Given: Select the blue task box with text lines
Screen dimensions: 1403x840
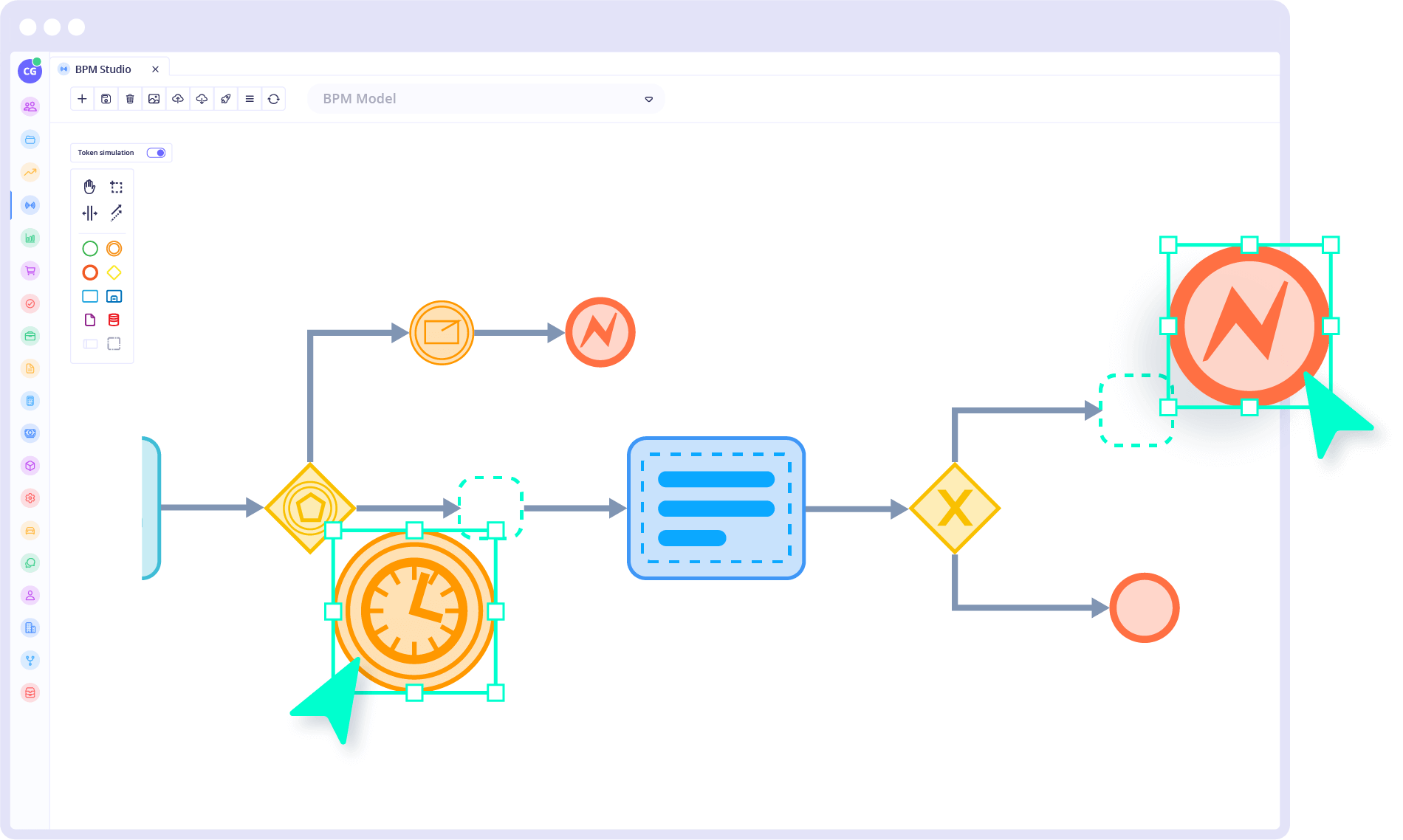Looking at the screenshot, I should point(716,508).
